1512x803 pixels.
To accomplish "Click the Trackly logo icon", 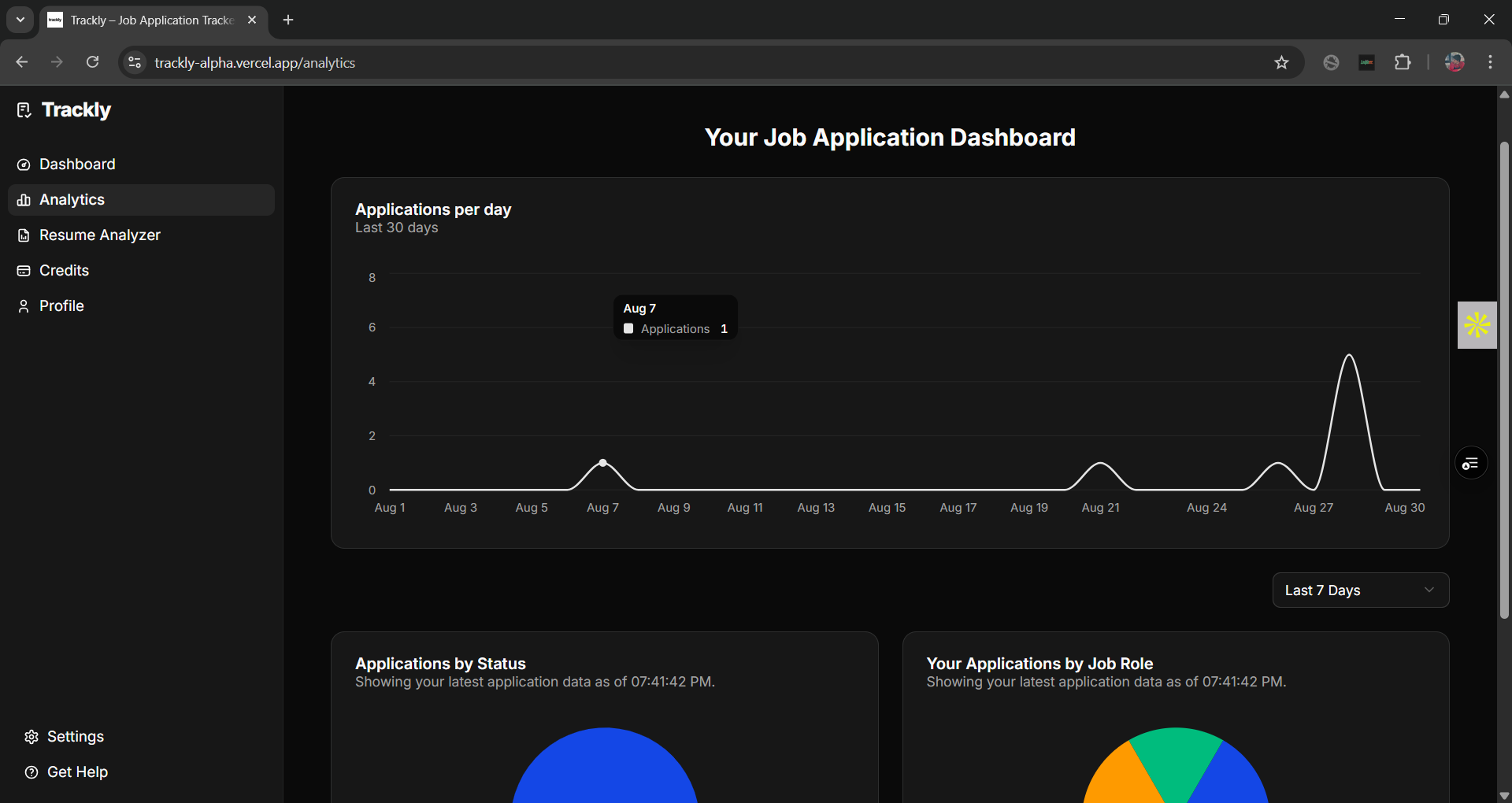I will coord(24,110).
